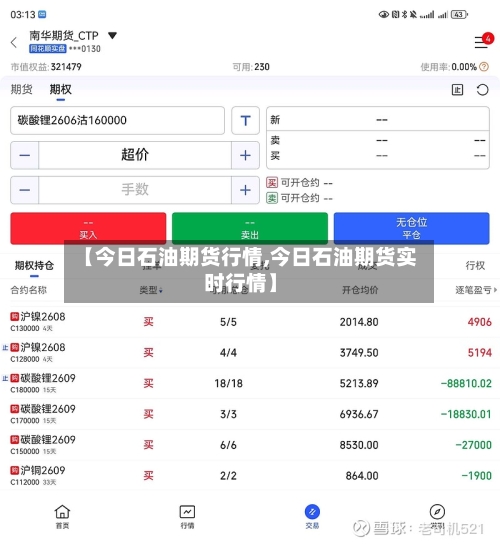Tap battery indicator in status bar
500x544 pixels.
[x=459, y=15]
